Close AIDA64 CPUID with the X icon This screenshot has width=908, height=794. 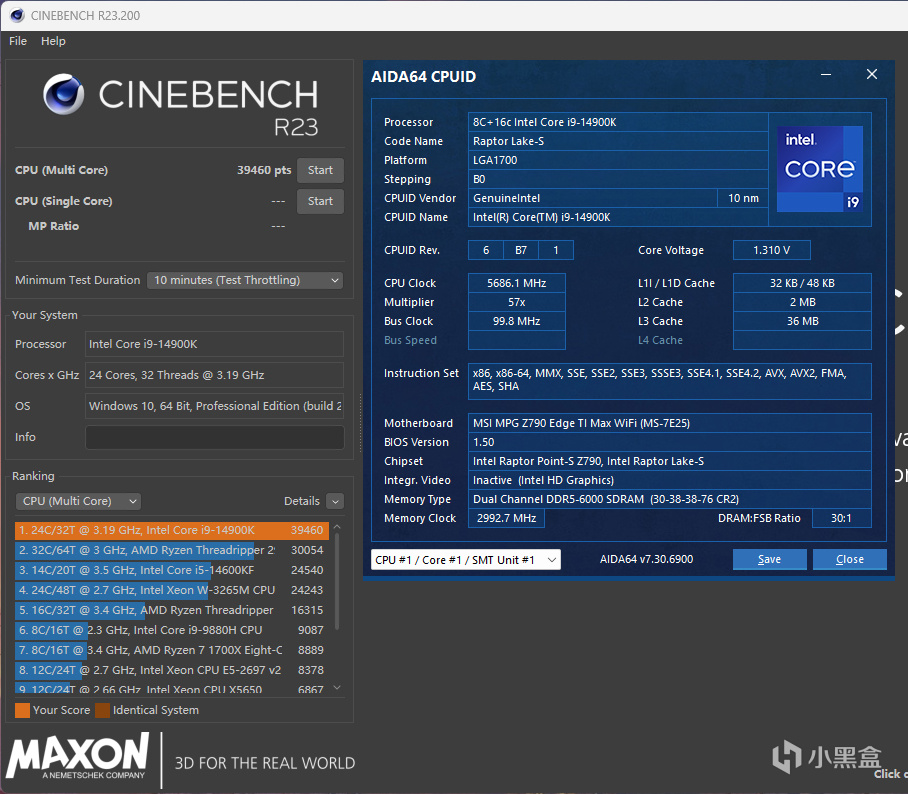[x=871, y=75]
